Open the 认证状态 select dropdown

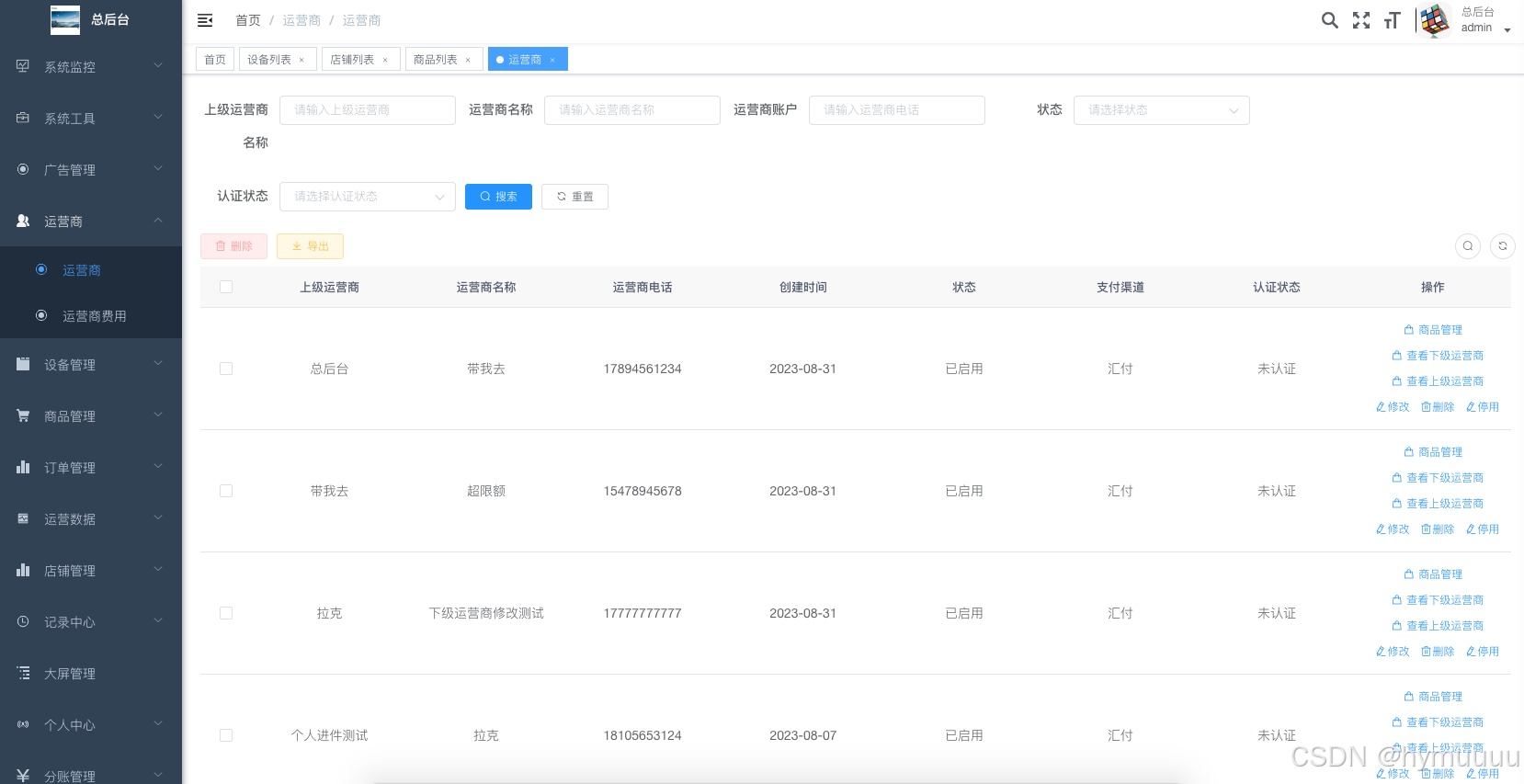pos(368,197)
